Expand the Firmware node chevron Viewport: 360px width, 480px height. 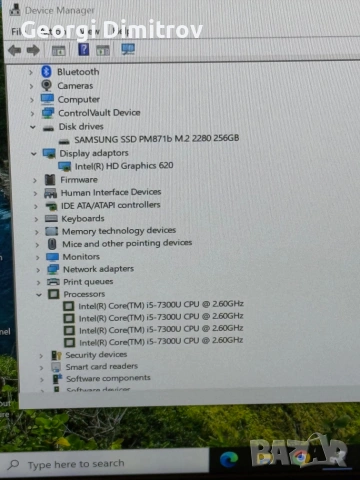(x=35, y=180)
